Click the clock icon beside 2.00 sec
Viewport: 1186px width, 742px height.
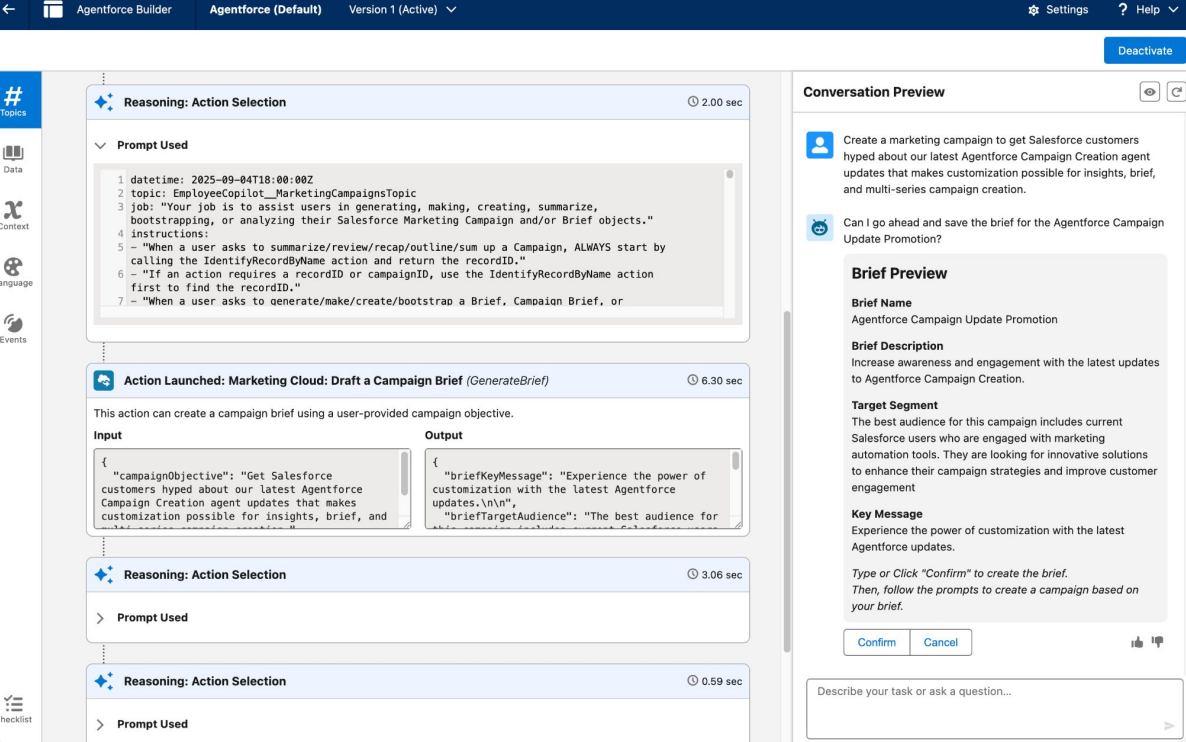point(692,102)
